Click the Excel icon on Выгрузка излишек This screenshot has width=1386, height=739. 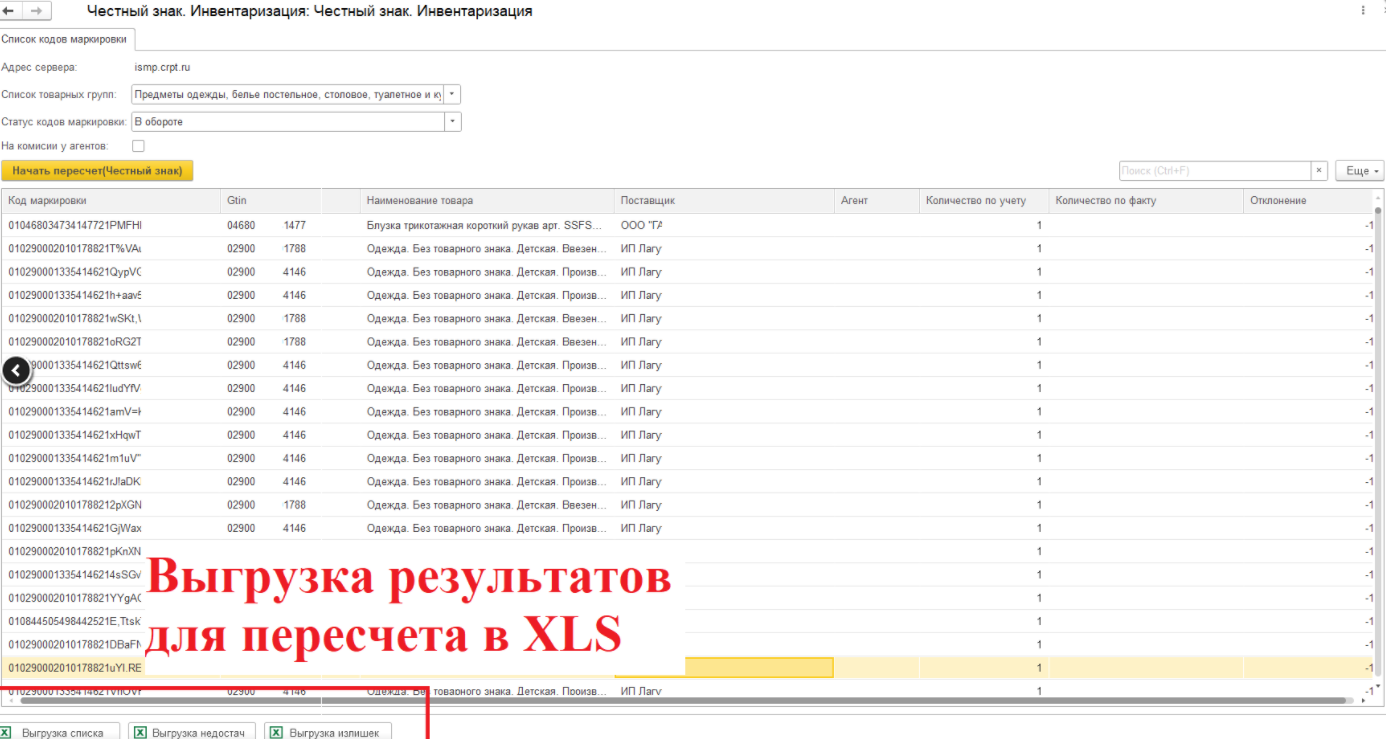[x=275, y=732]
